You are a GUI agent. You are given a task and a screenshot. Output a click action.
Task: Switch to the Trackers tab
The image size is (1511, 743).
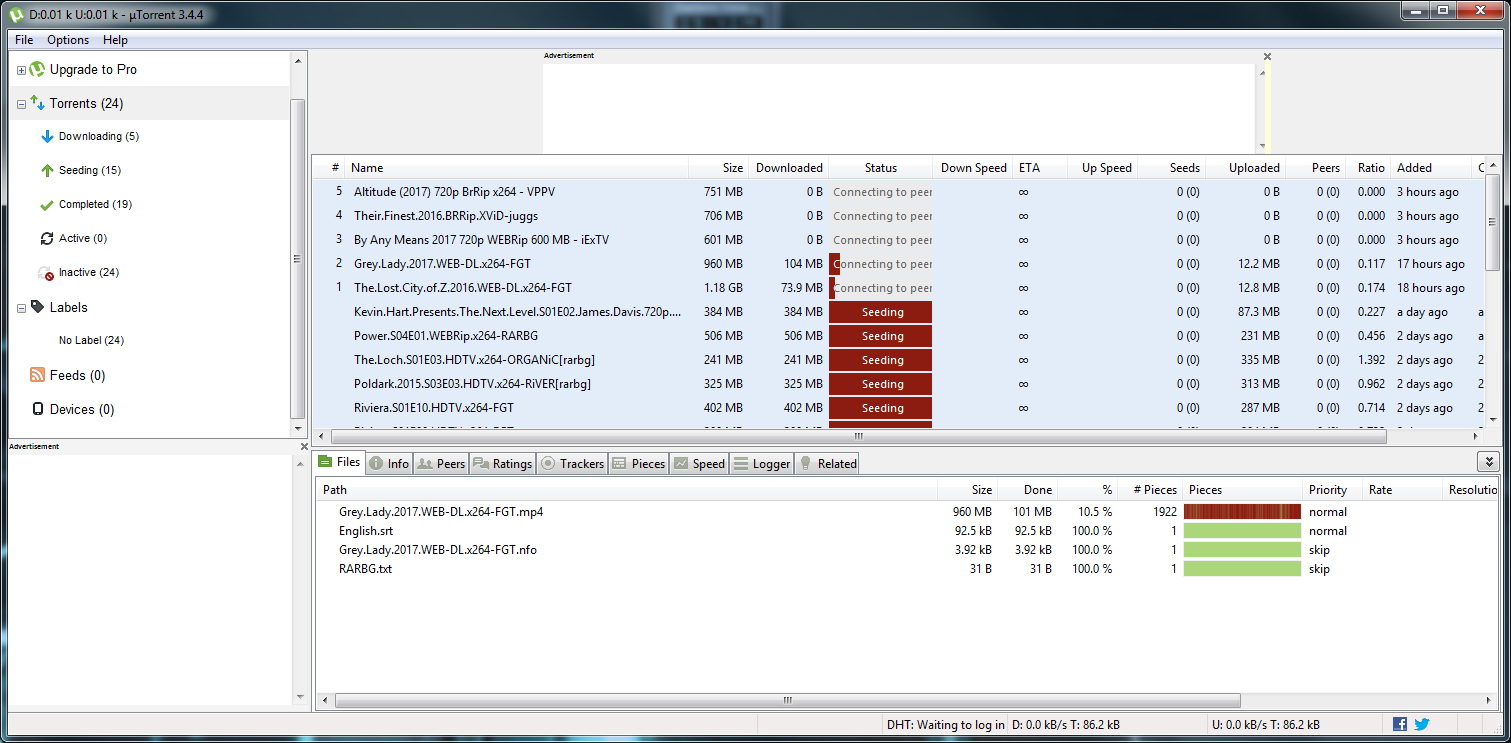pyautogui.click(x=572, y=463)
